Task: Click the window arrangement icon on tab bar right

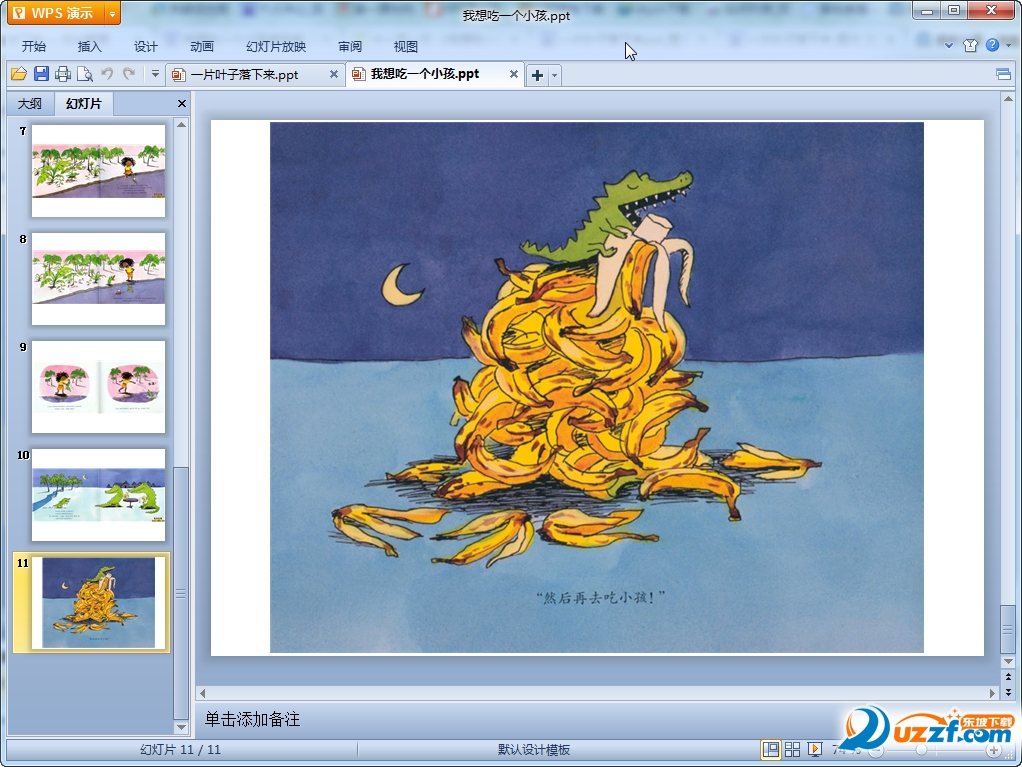Action: [x=1004, y=74]
